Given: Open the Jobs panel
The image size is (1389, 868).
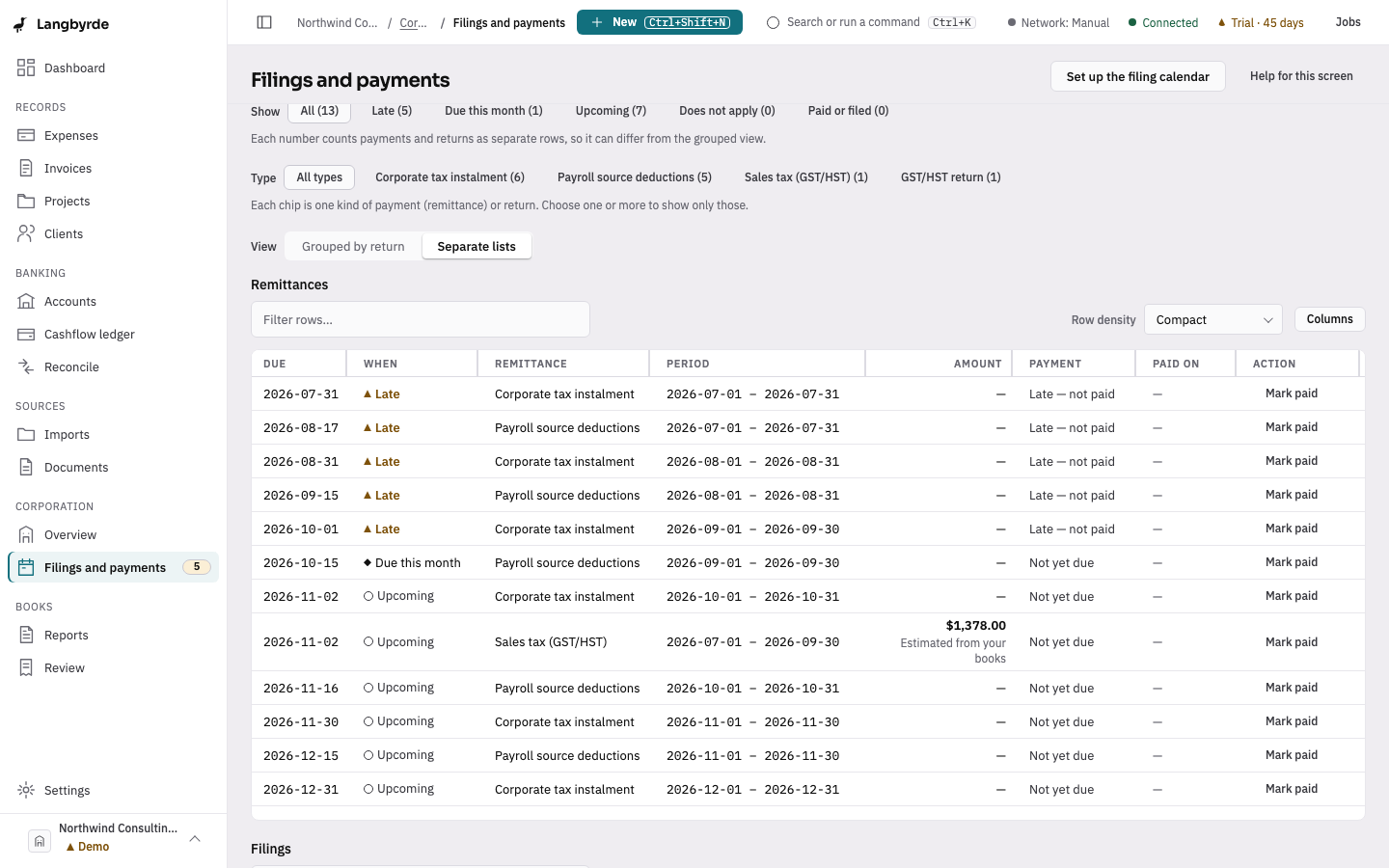Looking at the screenshot, I should coord(1348,22).
